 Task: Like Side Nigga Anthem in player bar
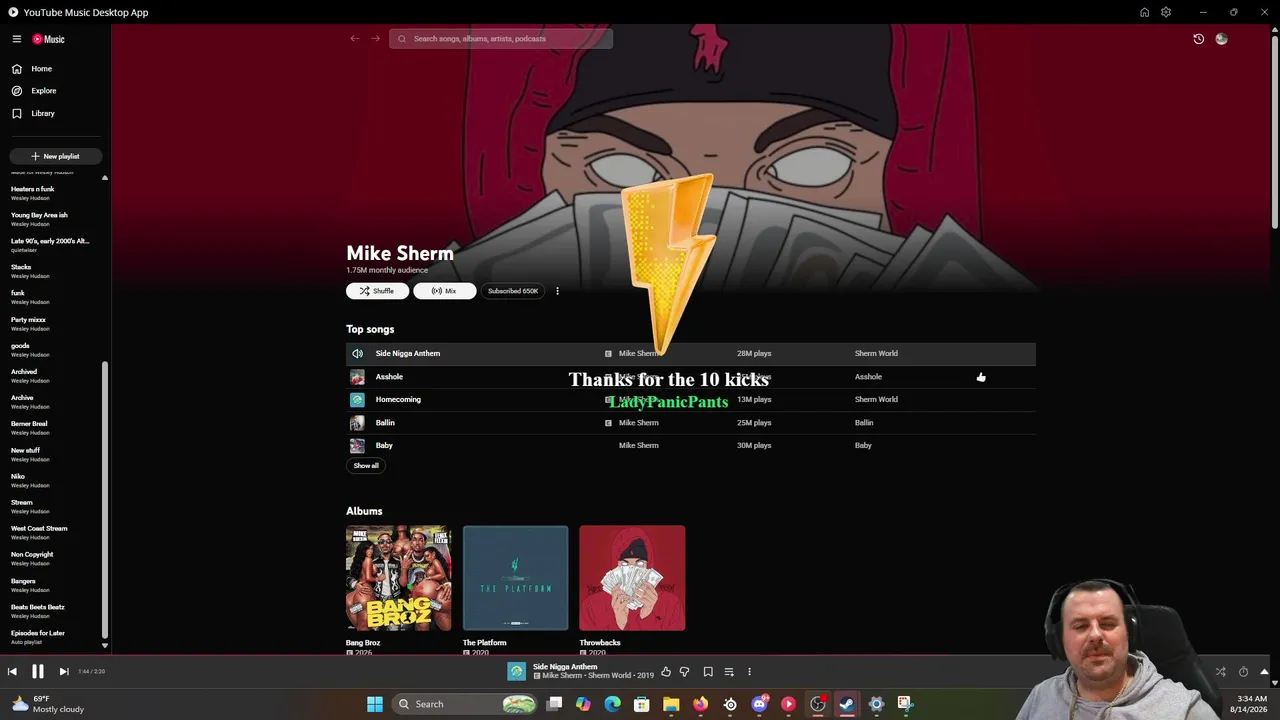666,672
